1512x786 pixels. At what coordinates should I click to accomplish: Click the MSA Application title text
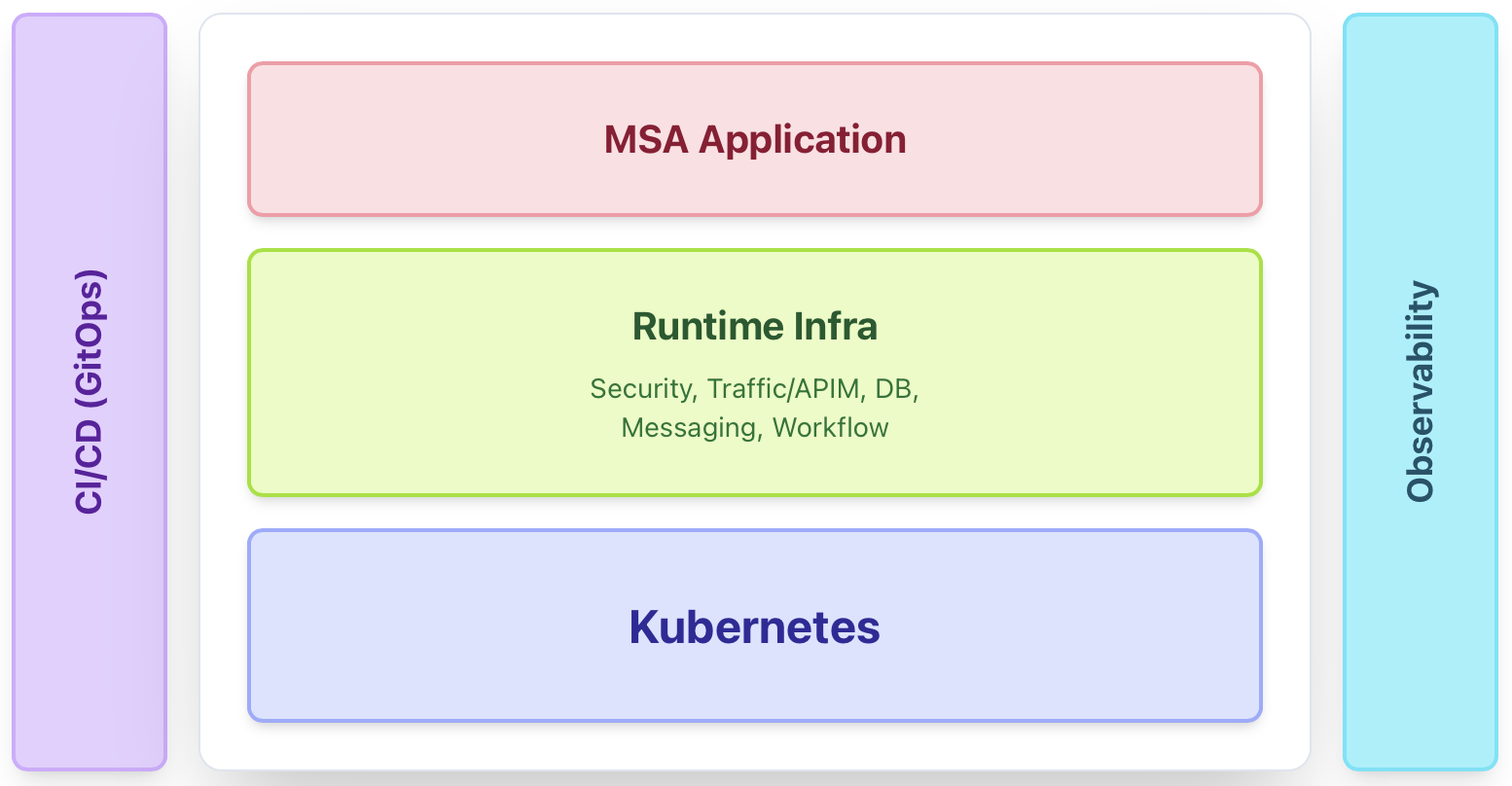[754, 139]
